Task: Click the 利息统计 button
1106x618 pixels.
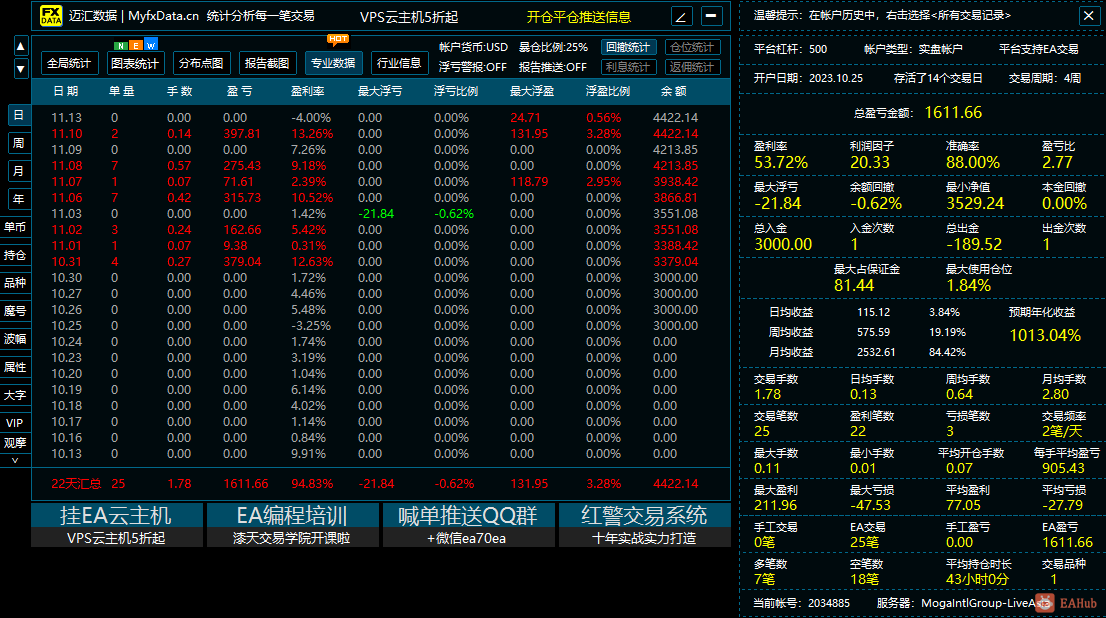Action: click(x=628, y=67)
